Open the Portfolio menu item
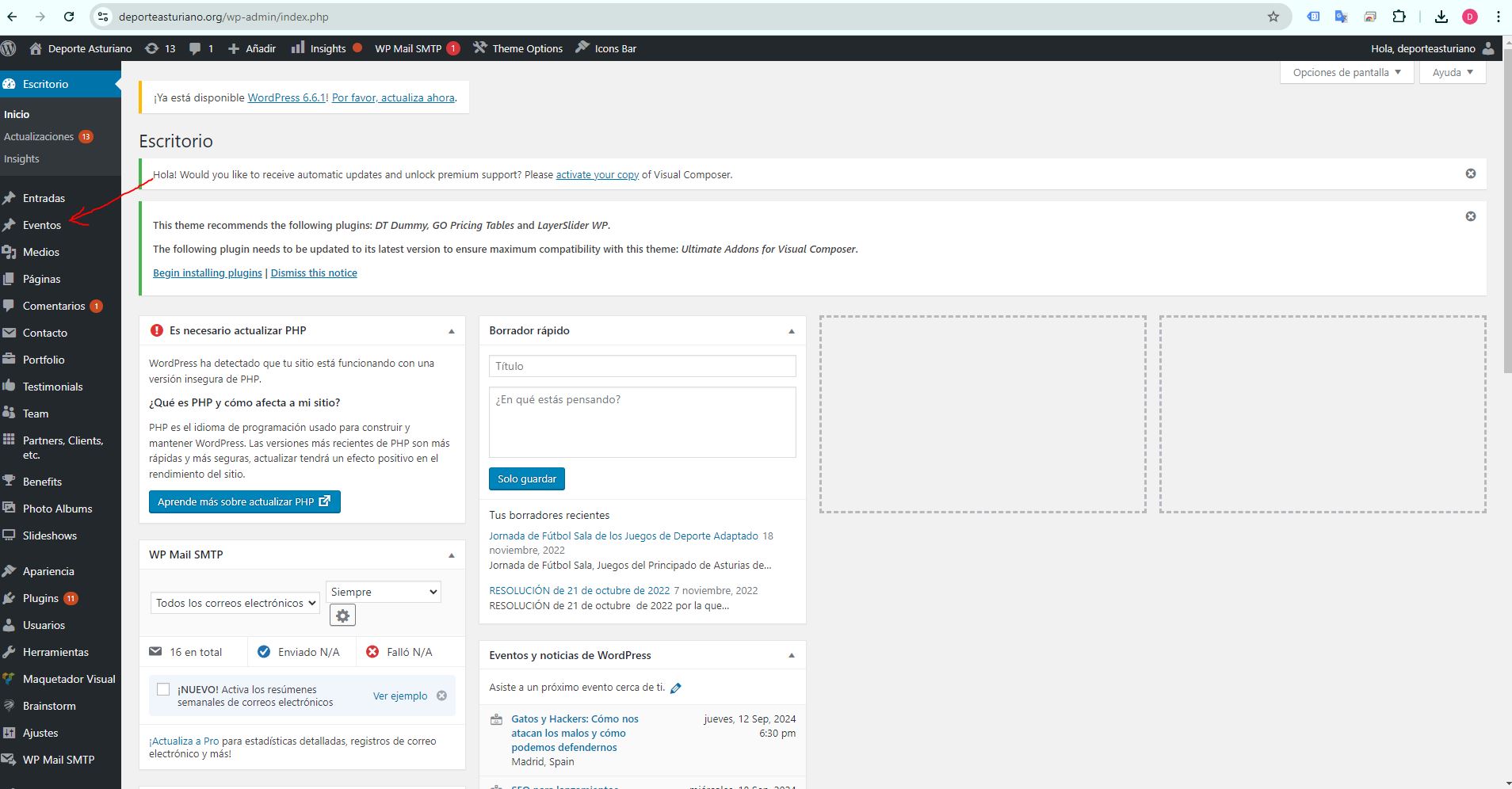 [44, 360]
